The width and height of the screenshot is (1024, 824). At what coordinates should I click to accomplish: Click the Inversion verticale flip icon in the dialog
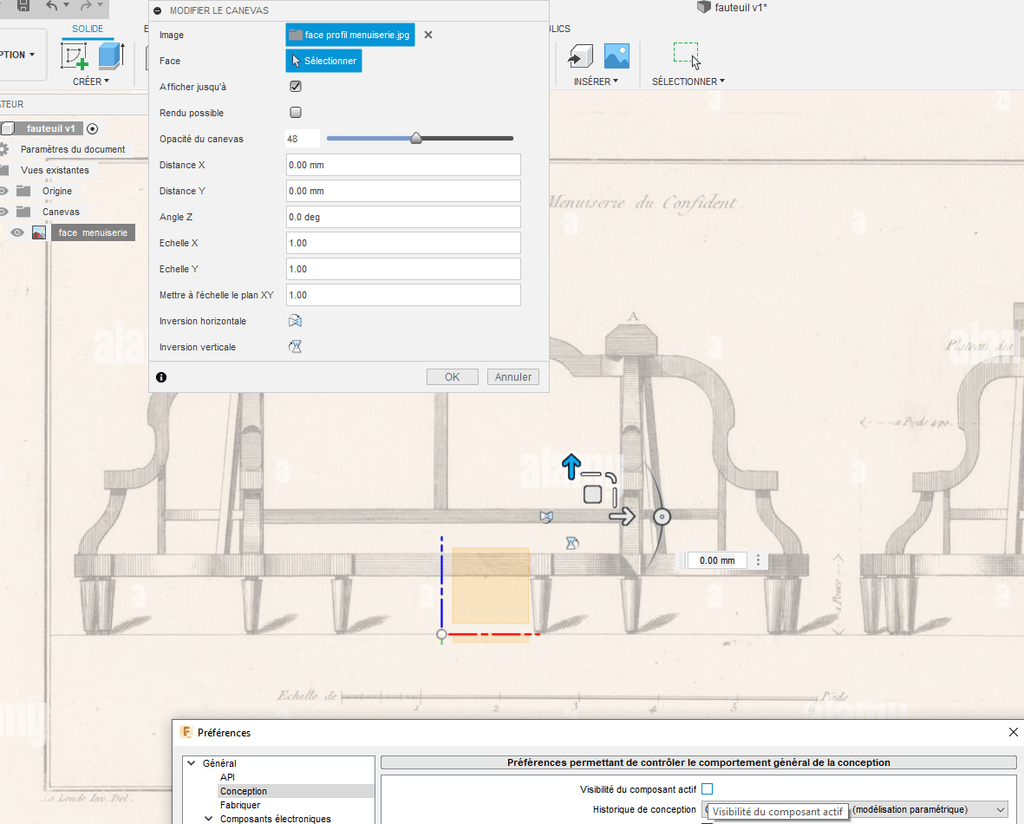pos(295,347)
